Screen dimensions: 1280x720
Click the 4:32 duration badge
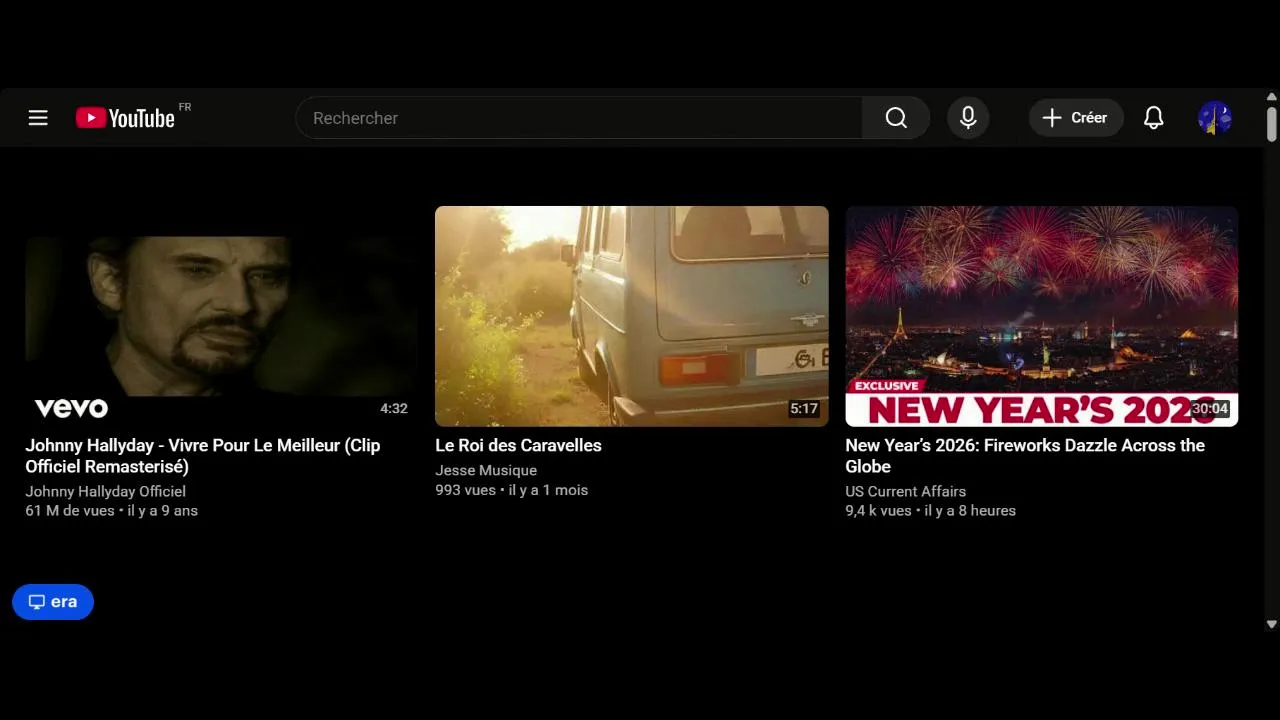tap(394, 409)
